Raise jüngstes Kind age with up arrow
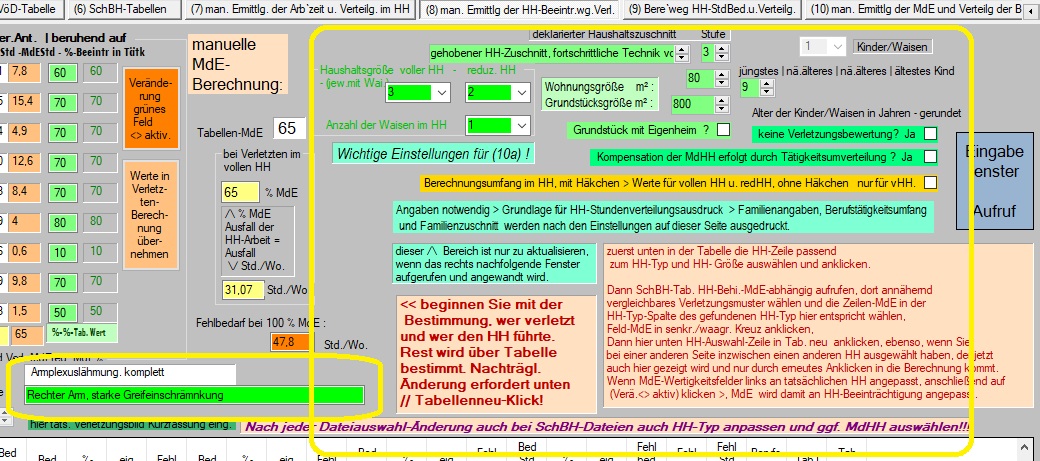The image size is (1040, 461). (x=767, y=82)
